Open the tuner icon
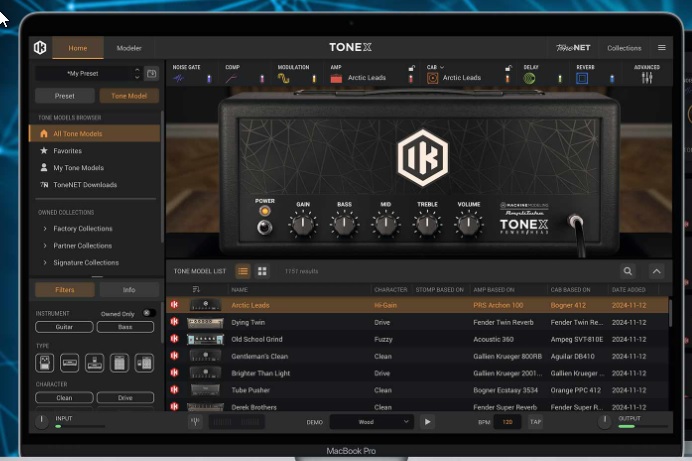Viewport: 692px width, 461px height. [196, 422]
